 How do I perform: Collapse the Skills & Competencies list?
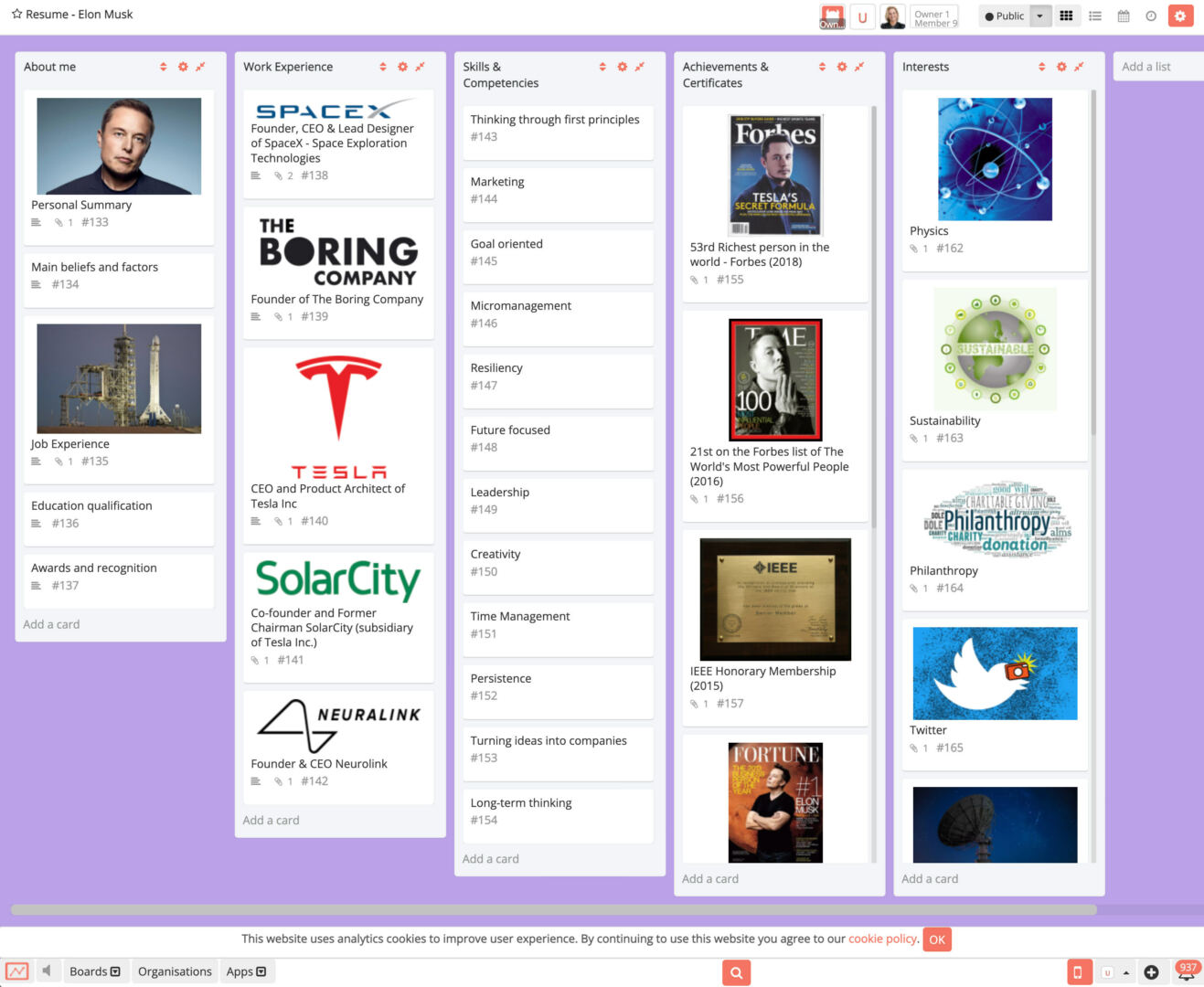coord(639,67)
